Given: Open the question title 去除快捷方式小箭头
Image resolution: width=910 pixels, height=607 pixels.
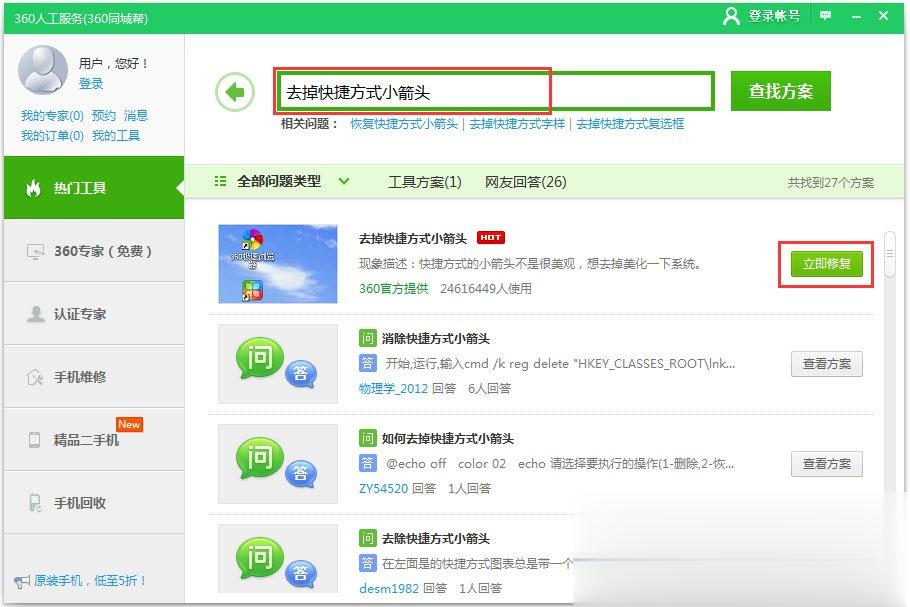Looking at the screenshot, I should click(436, 538).
